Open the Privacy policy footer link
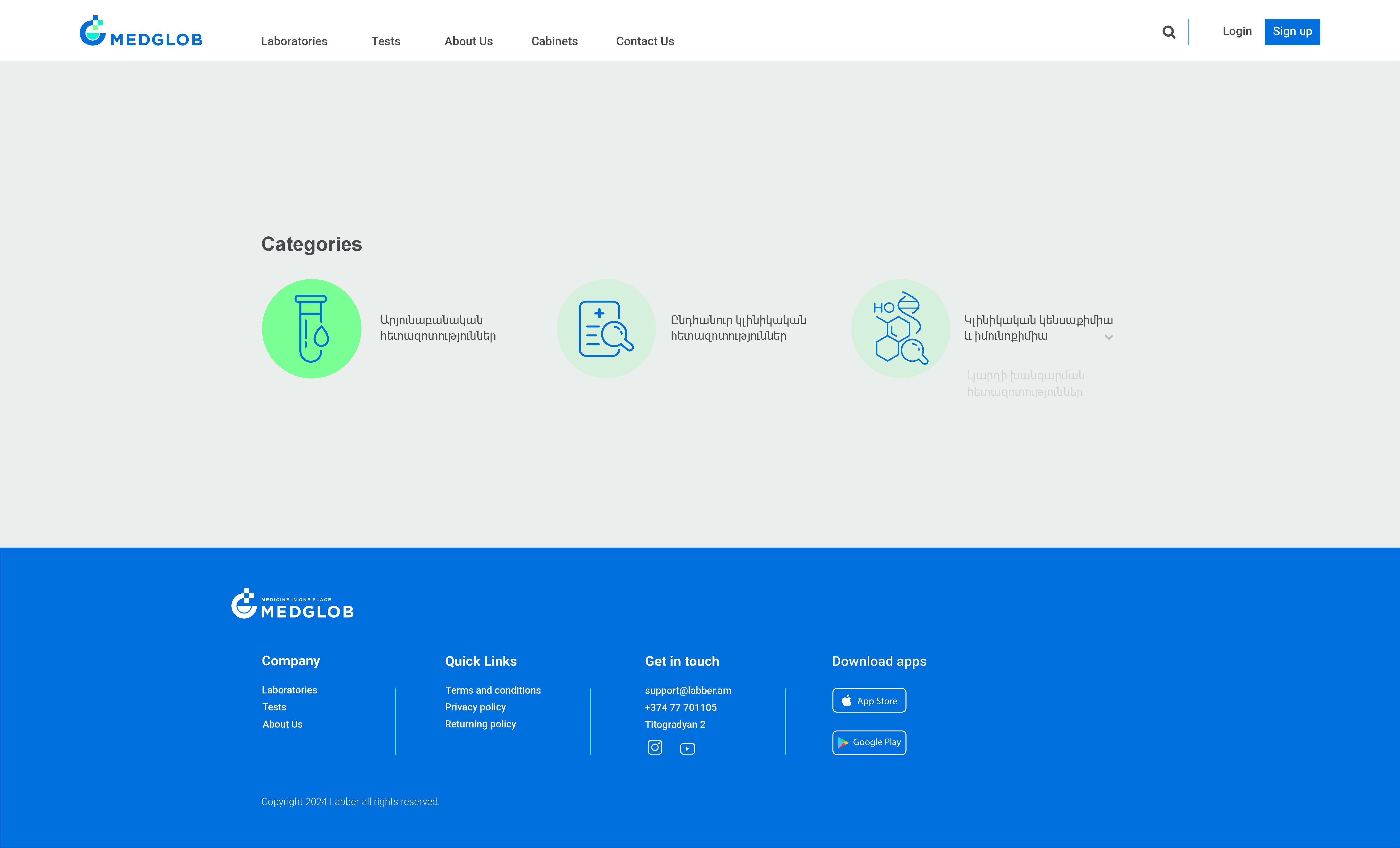 pyautogui.click(x=475, y=707)
